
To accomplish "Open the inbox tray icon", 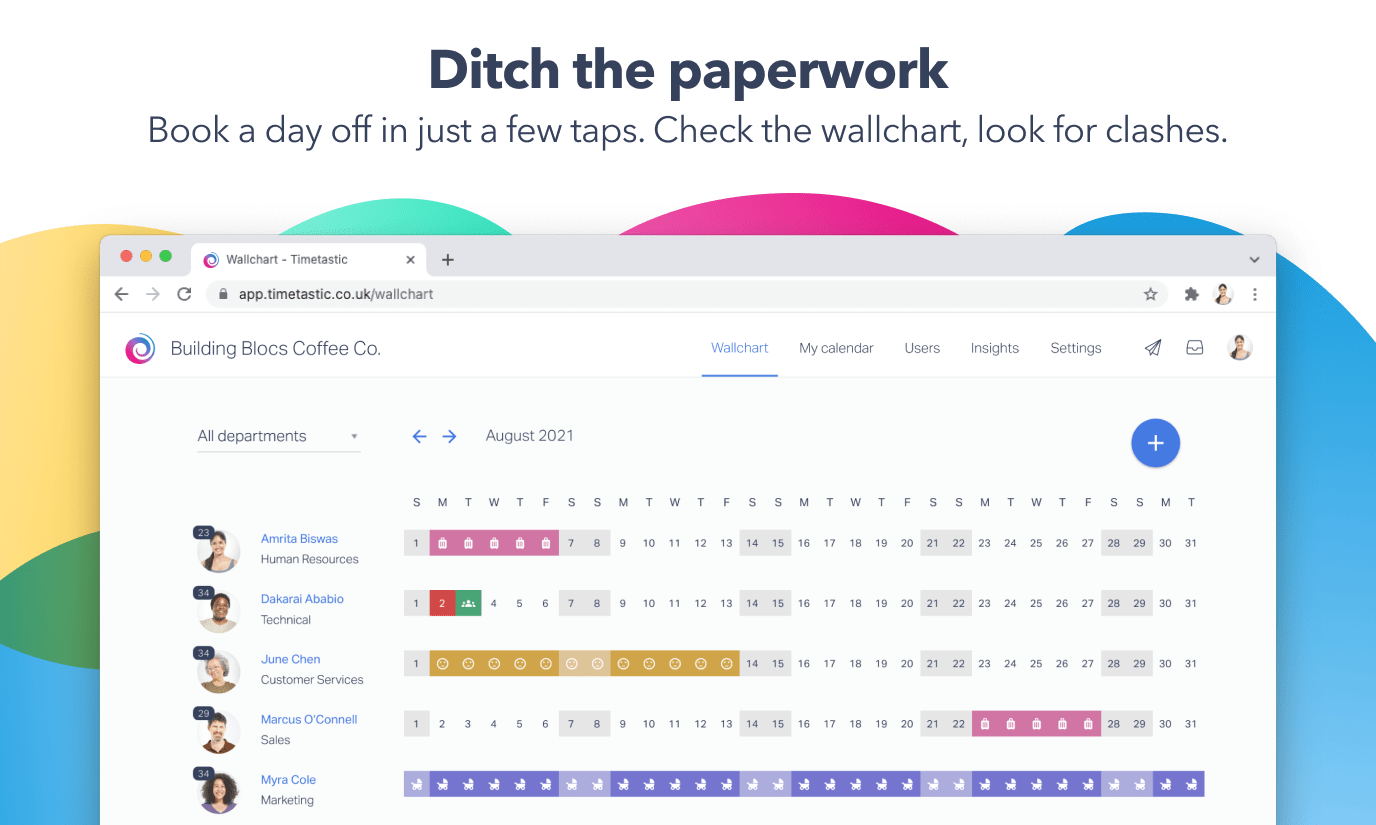I will pyautogui.click(x=1195, y=348).
